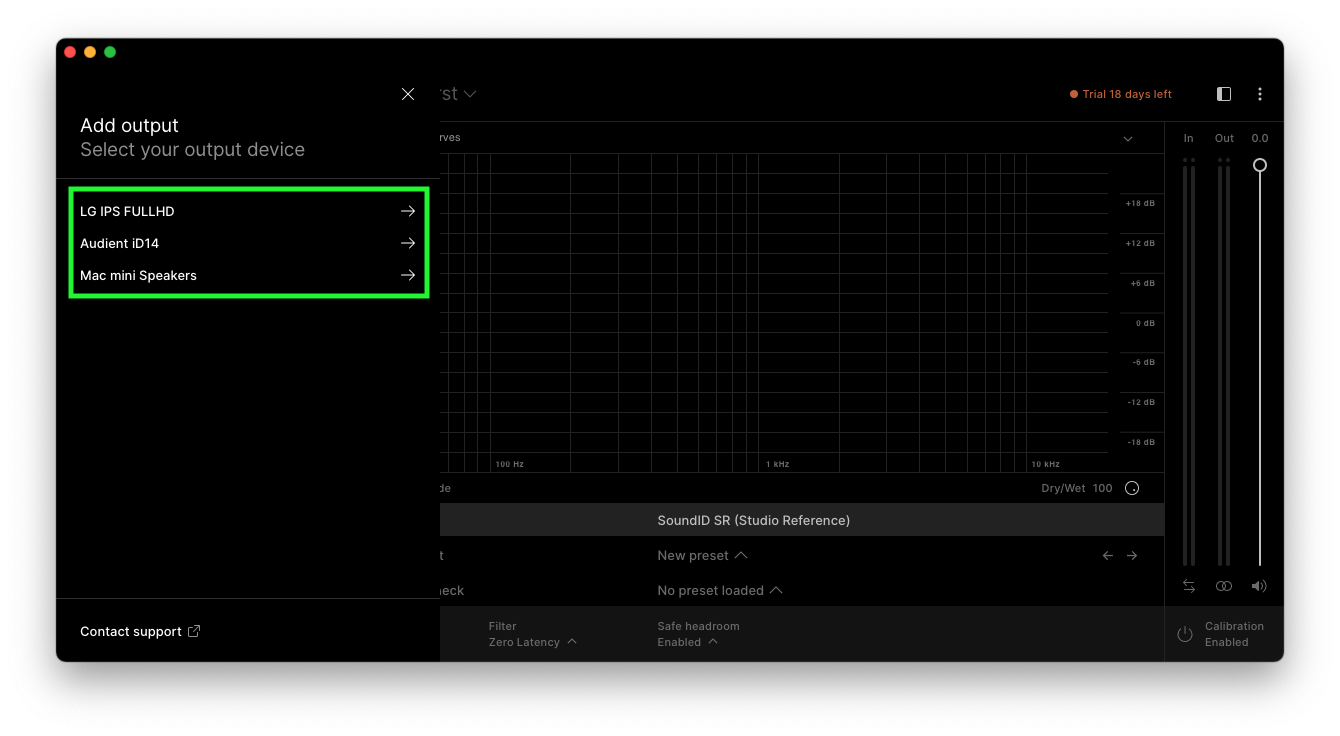Select SoundID SR (Studio Reference) target mode
This screenshot has height=736, width=1340.
[x=754, y=520]
